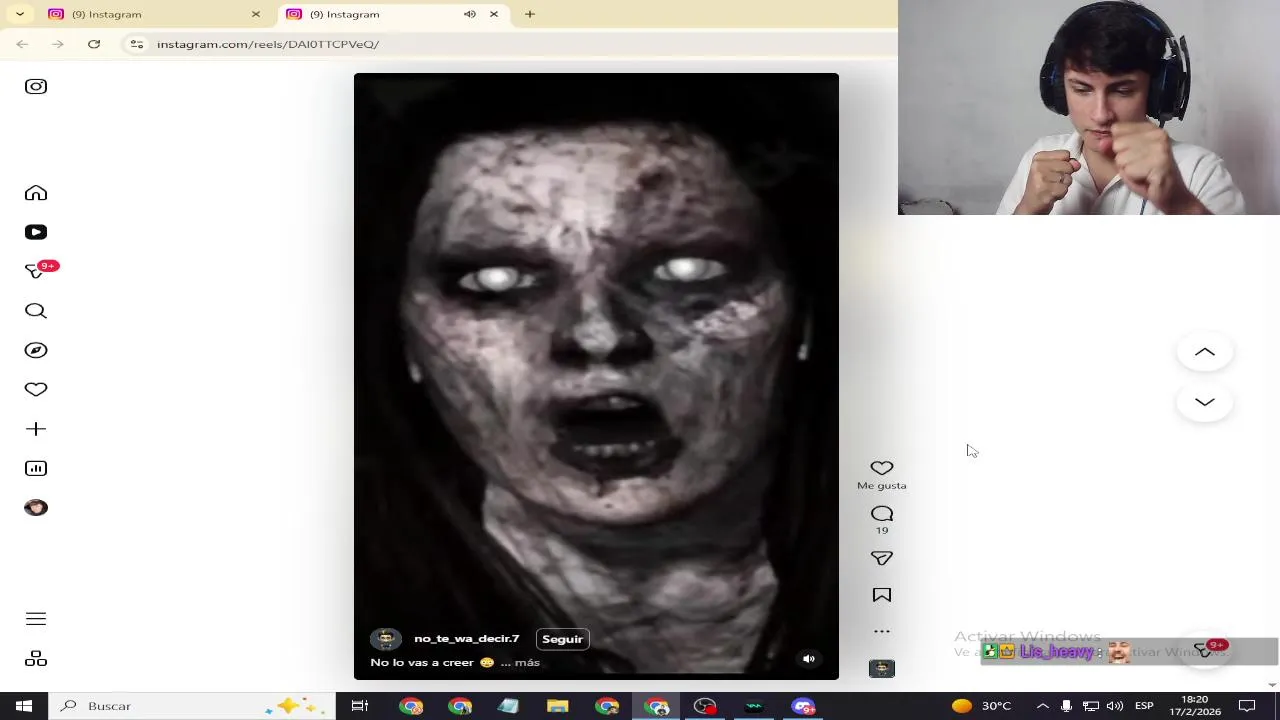Mute tab audio speaker icon
The width and height of the screenshot is (1280, 720).
click(470, 14)
